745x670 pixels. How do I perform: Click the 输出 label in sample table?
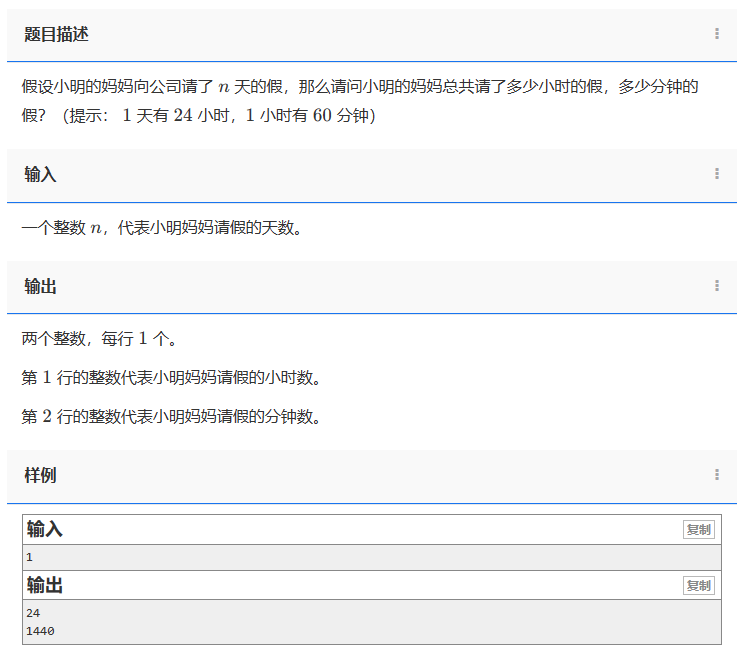tap(44, 585)
